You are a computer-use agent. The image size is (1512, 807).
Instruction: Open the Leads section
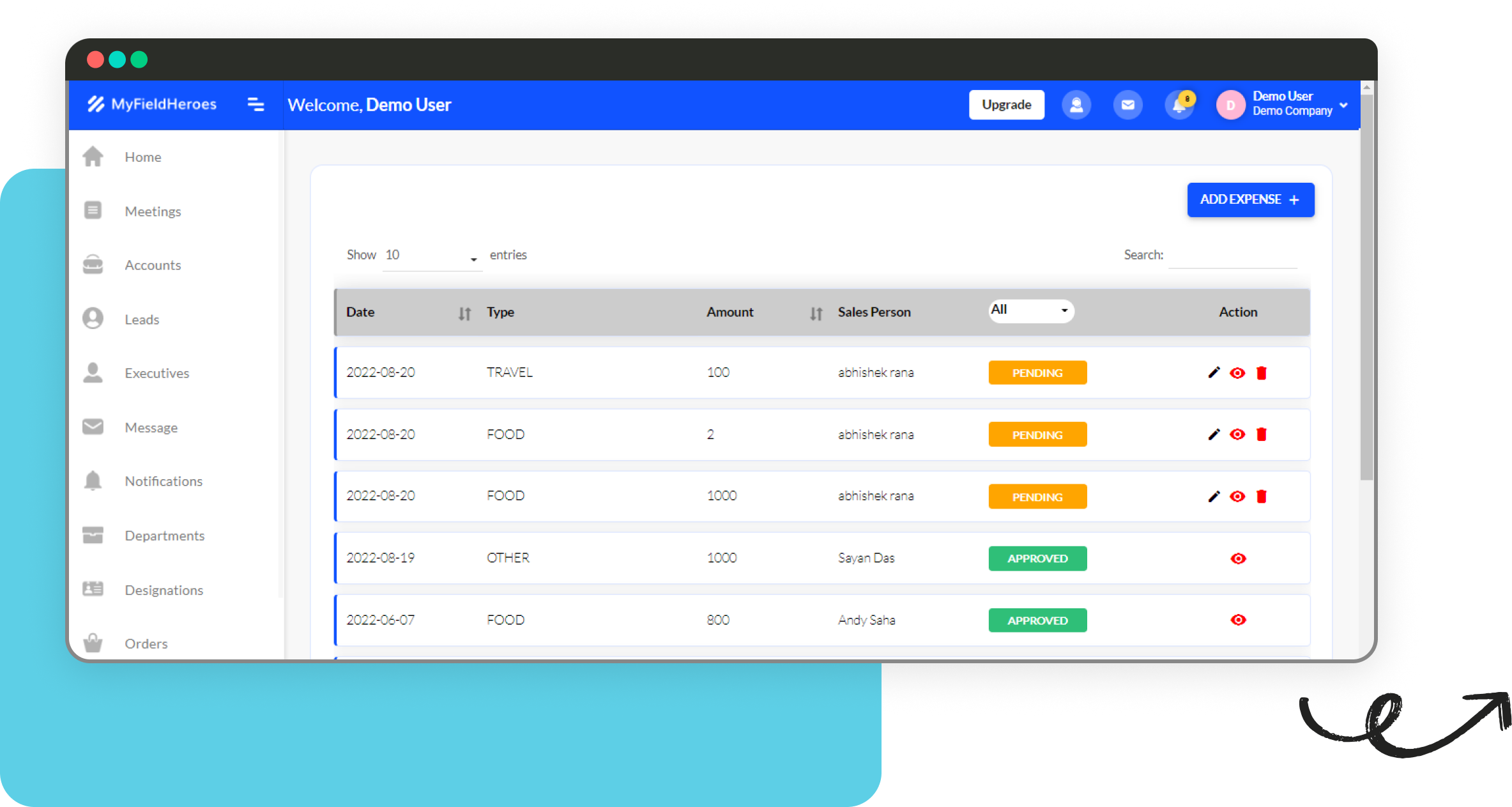[142, 319]
